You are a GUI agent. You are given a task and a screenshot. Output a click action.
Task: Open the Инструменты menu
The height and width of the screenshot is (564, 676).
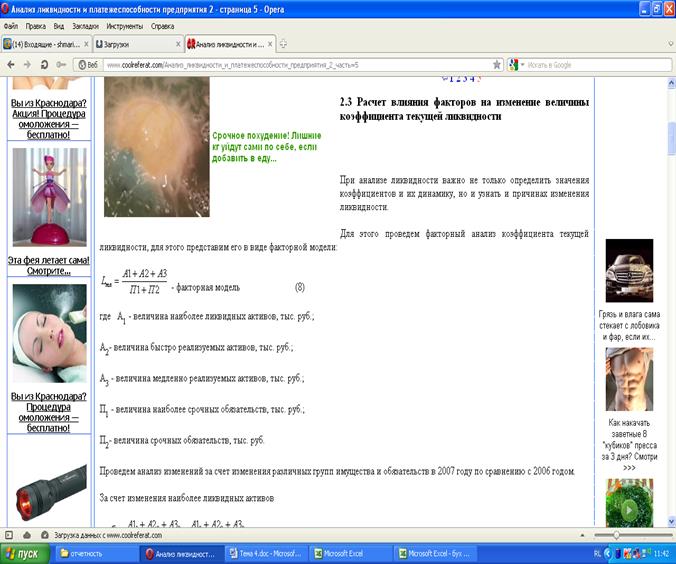coord(125,26)
